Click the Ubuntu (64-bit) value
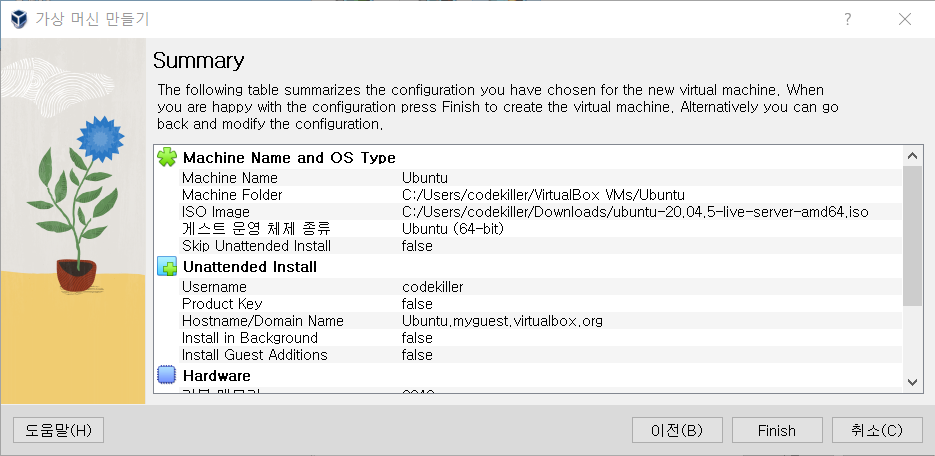Image resolution: width=935 pixels, height=456 pixels. pyautogui.click(x=453, y=228)
